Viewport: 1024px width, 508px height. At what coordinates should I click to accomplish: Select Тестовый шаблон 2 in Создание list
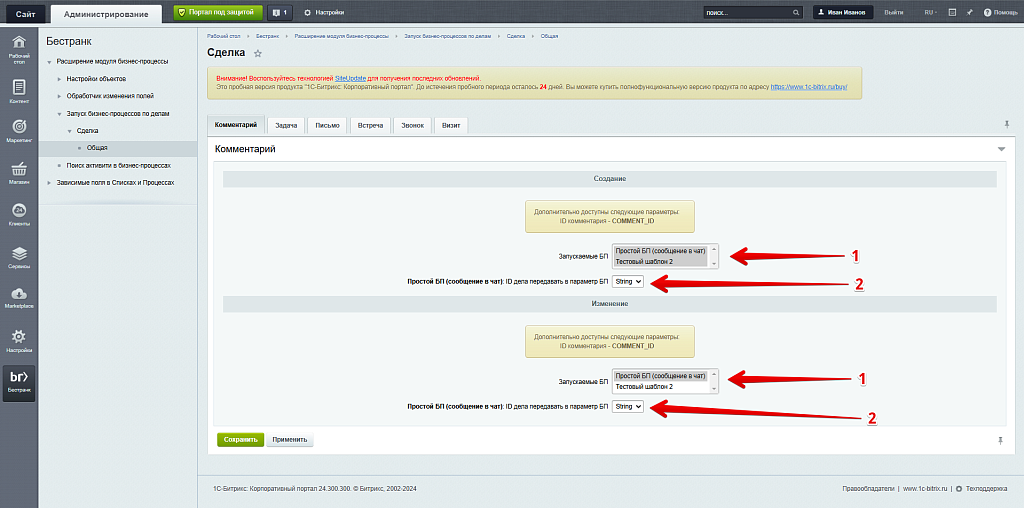point(644,261)
